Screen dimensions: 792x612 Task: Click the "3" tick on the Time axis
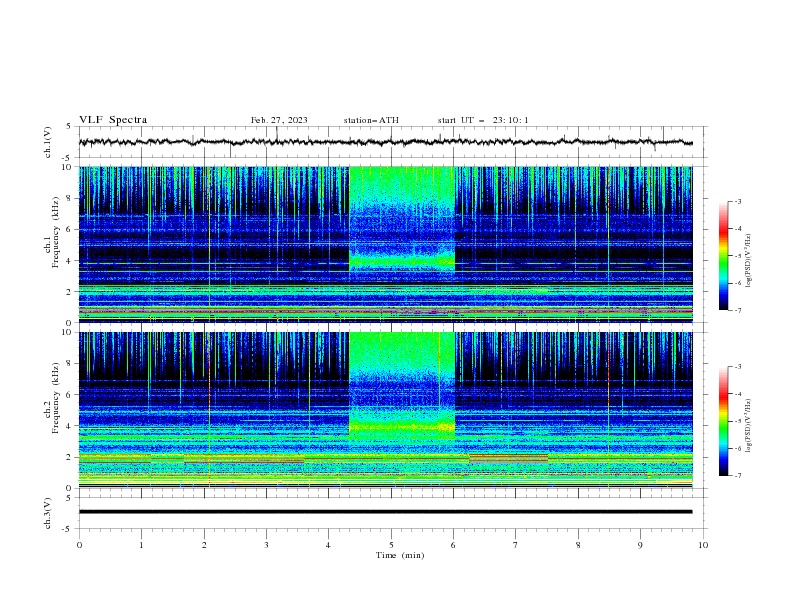266,545
